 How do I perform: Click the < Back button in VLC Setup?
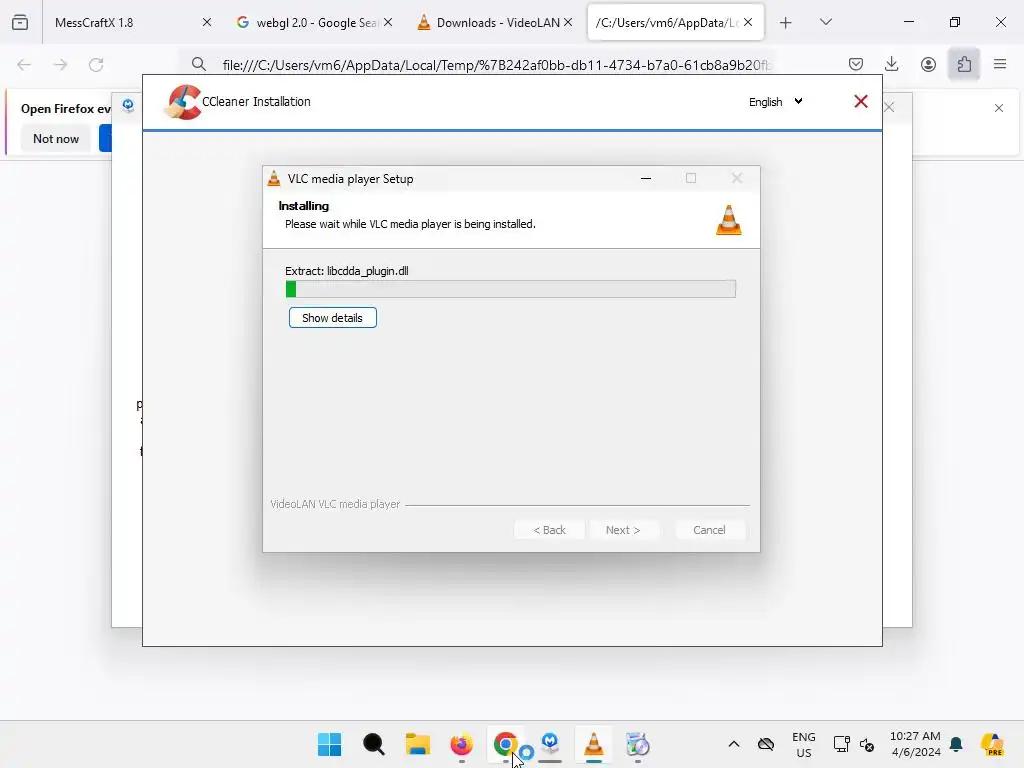click(x=549, y=530)
